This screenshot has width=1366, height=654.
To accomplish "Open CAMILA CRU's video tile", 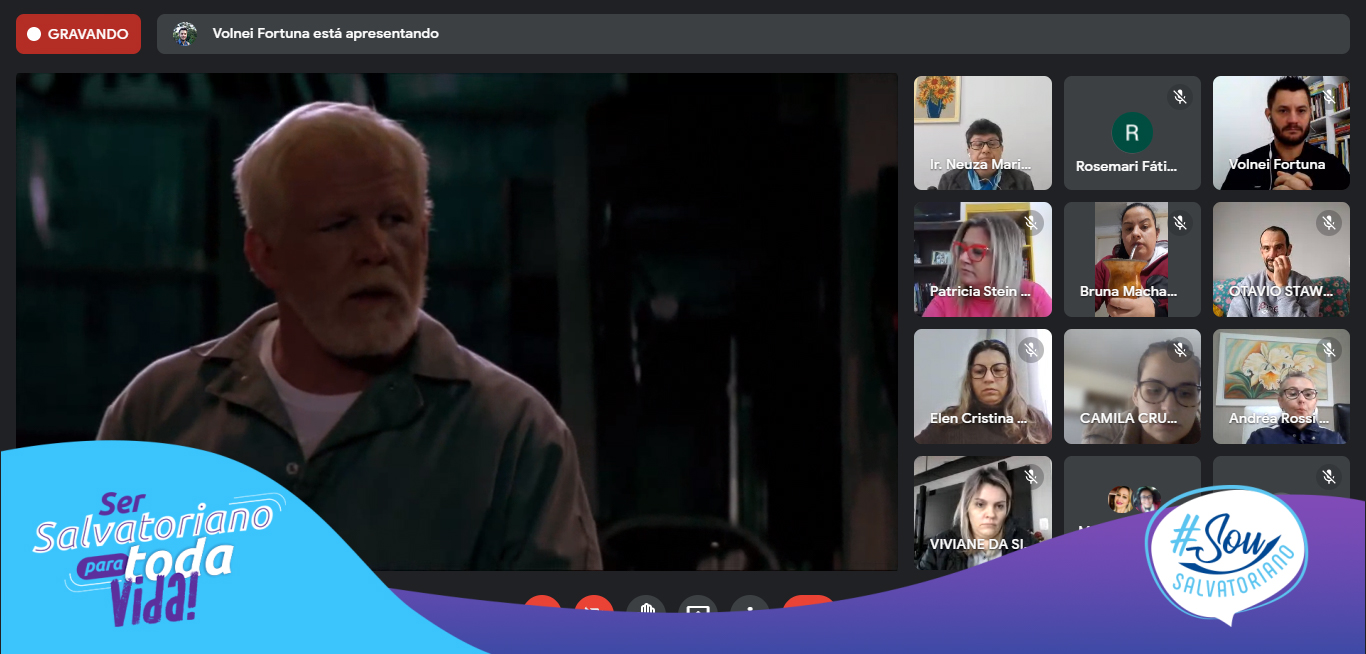I will point(1132,387).
